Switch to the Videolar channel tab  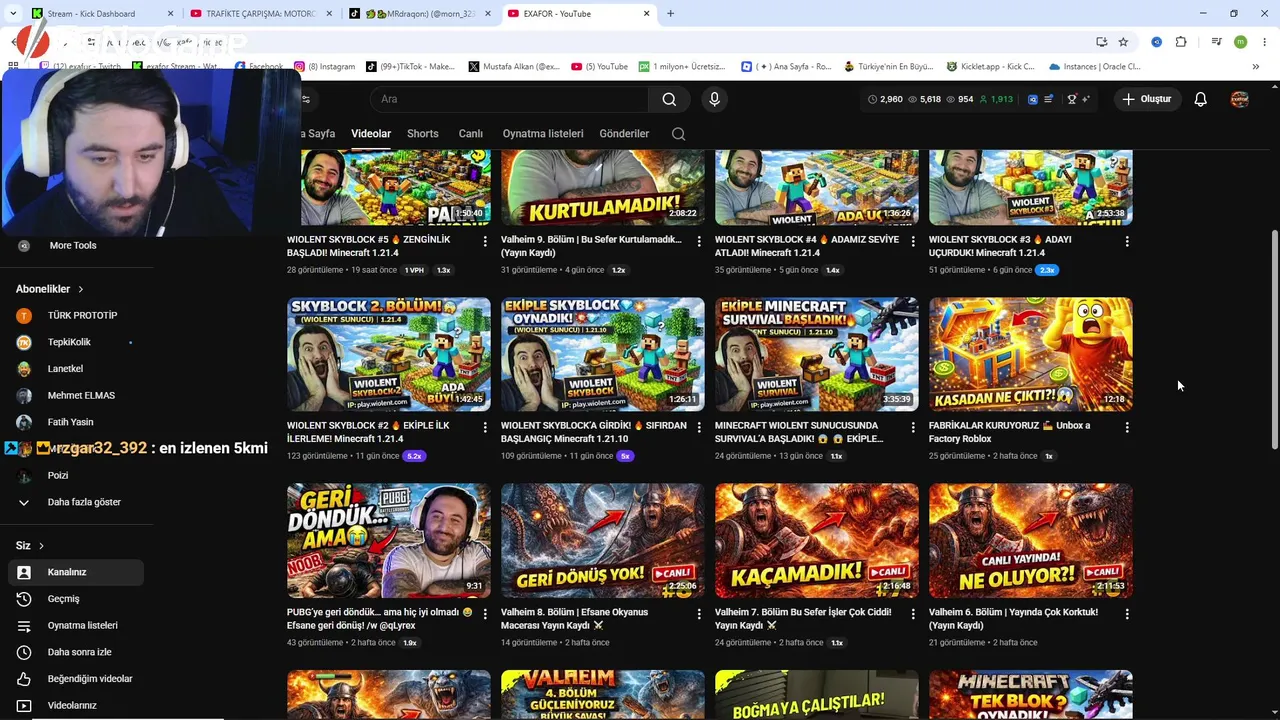click(x=371, y=134)
